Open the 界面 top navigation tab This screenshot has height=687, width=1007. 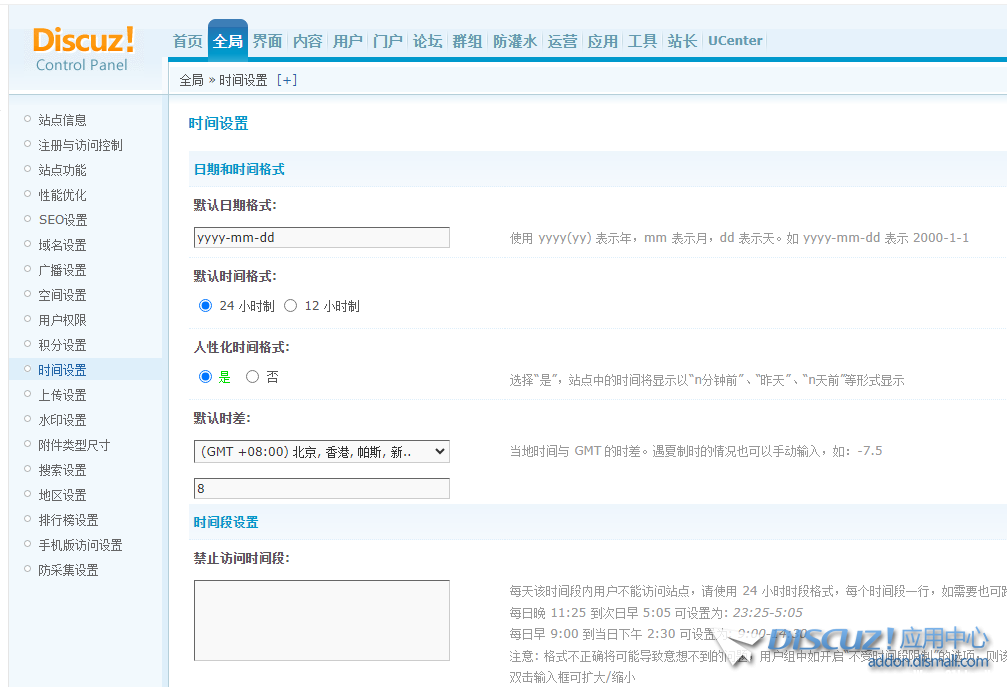267,41
